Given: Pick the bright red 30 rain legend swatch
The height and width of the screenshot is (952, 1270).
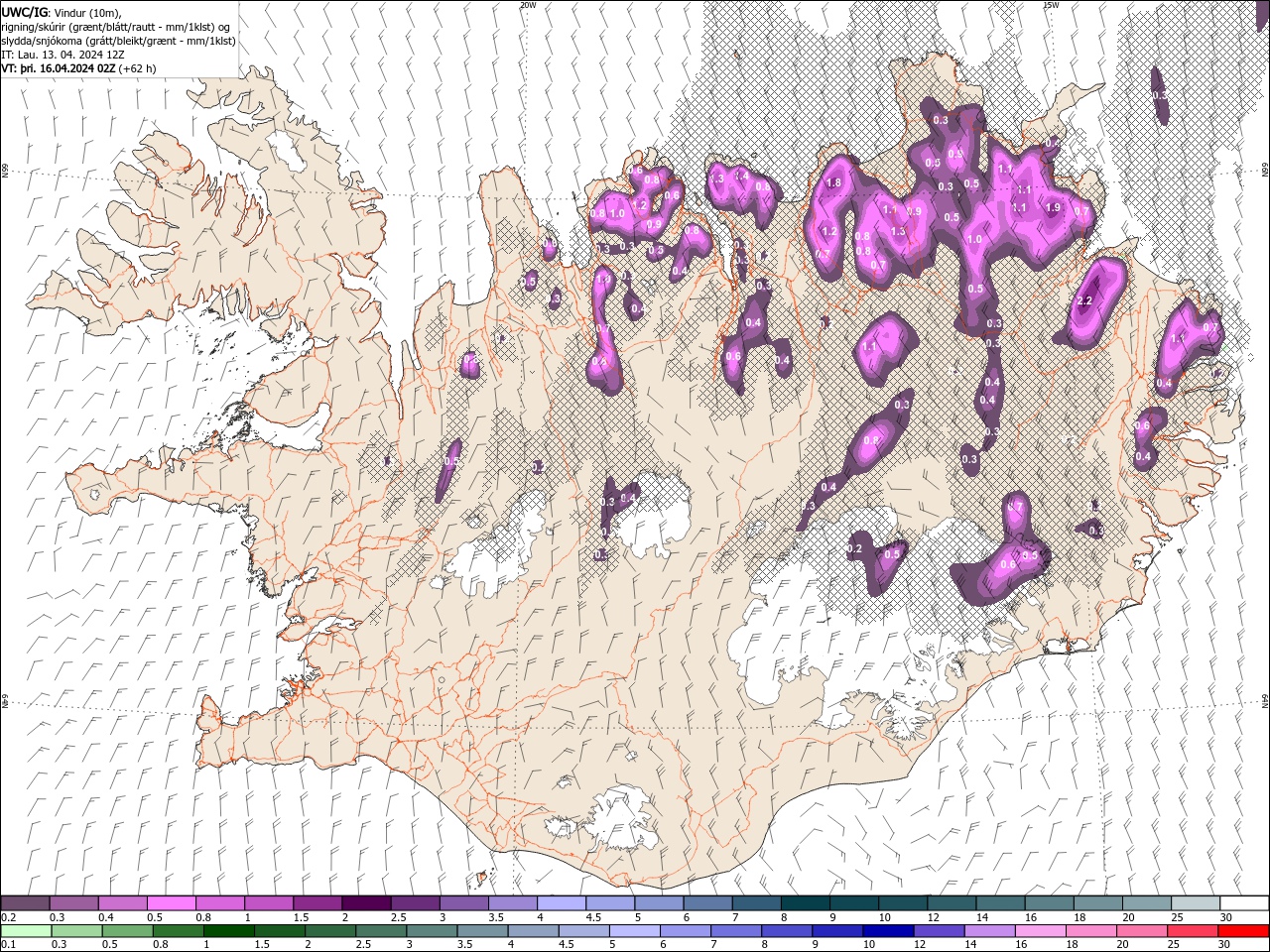Looking at the screenshot, I should [x=1244, y=931].
